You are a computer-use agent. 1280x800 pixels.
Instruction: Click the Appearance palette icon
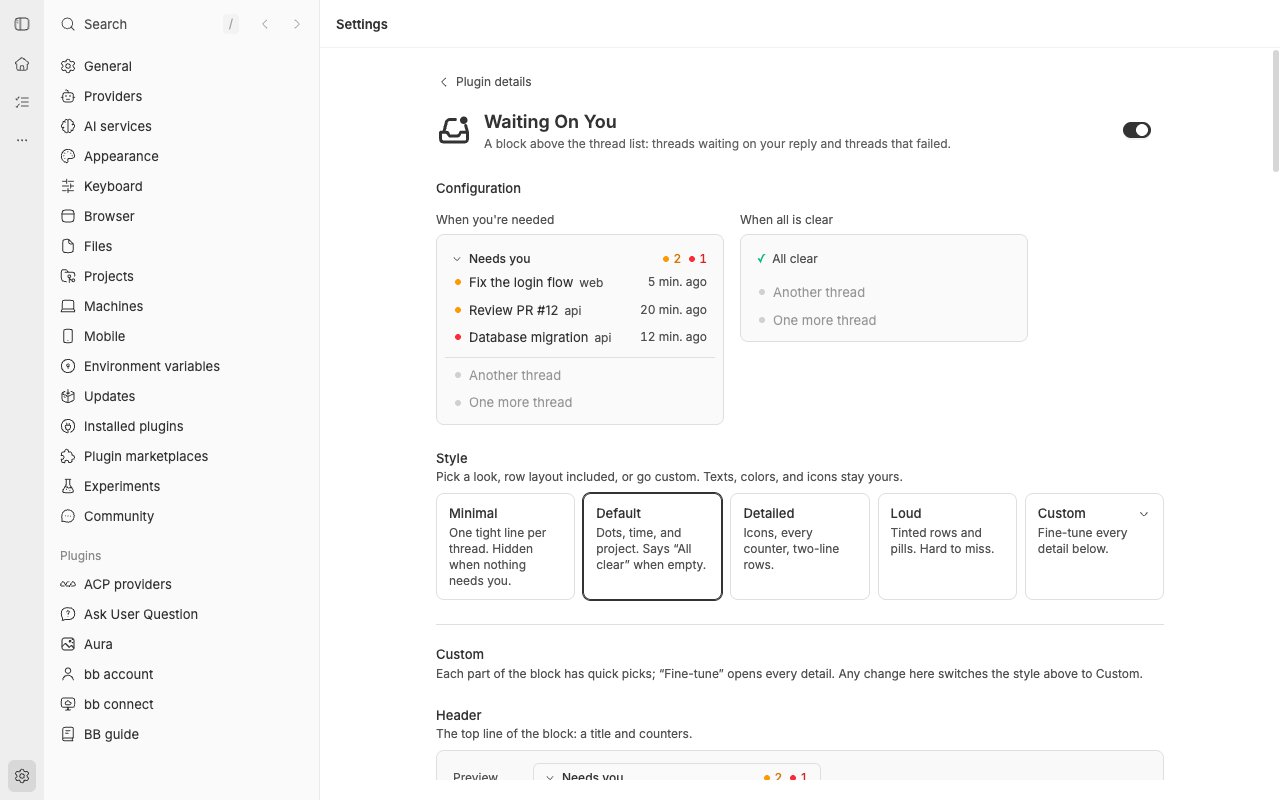pyautogui.click(x=68, y=156)
